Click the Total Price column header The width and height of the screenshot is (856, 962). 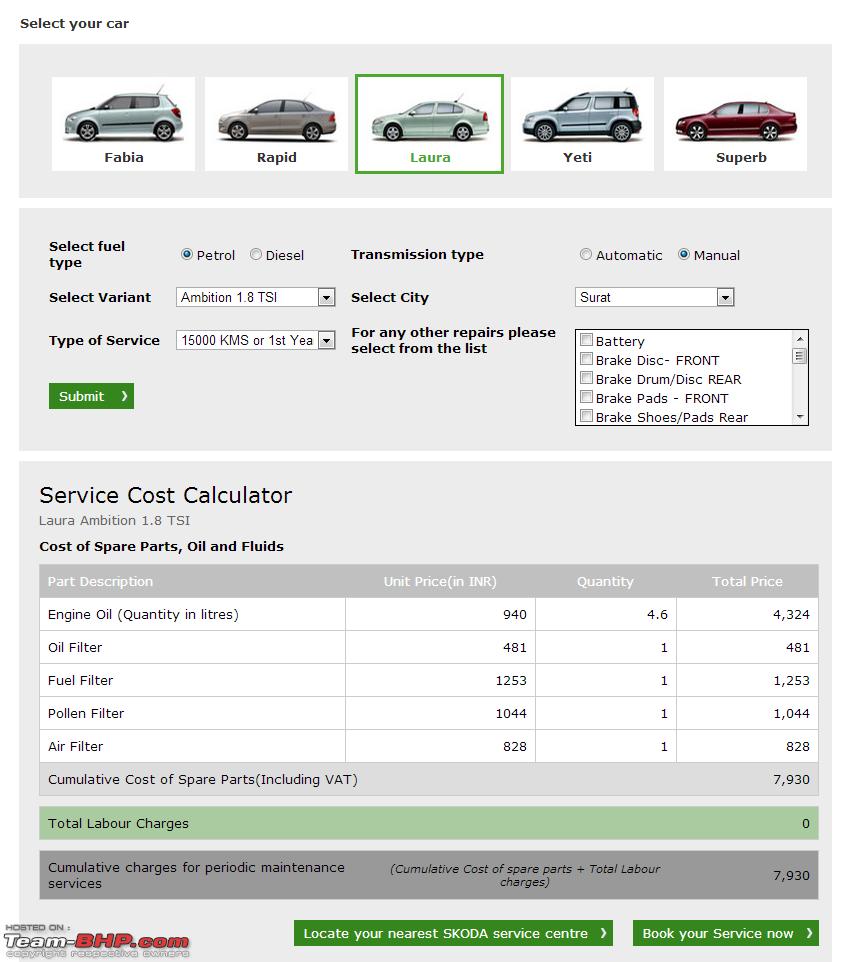pos(747,582)
